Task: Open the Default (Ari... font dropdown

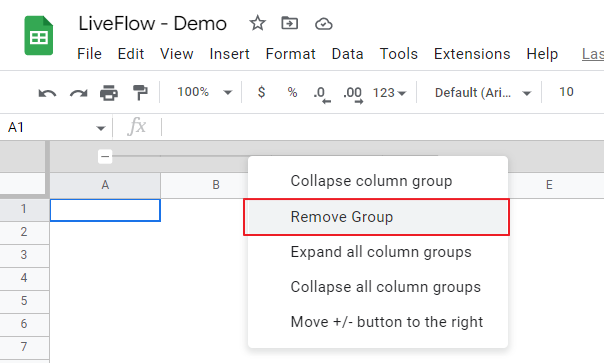Action: [483, 93]
